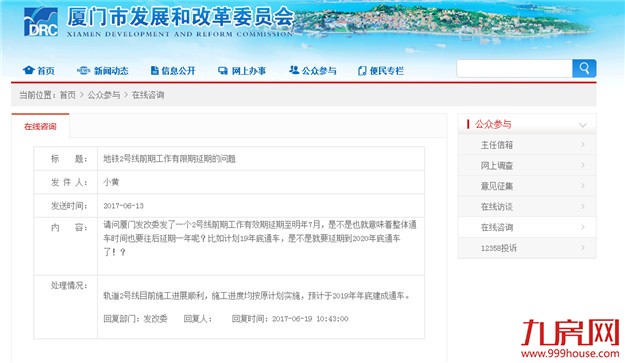The height and width of the screenshot is (363, 625).
Task: Click the blue magnifier search button
Action: [x=584, y=69]
